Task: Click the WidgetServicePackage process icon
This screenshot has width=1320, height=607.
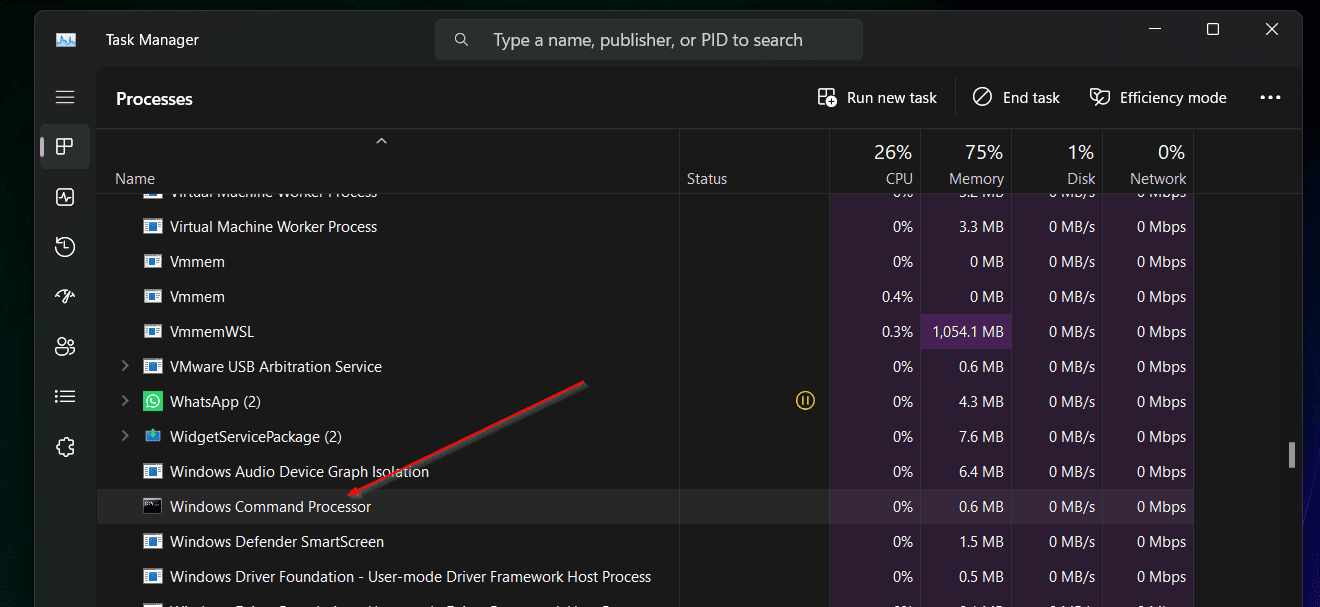Action: (x=153, y=436)
